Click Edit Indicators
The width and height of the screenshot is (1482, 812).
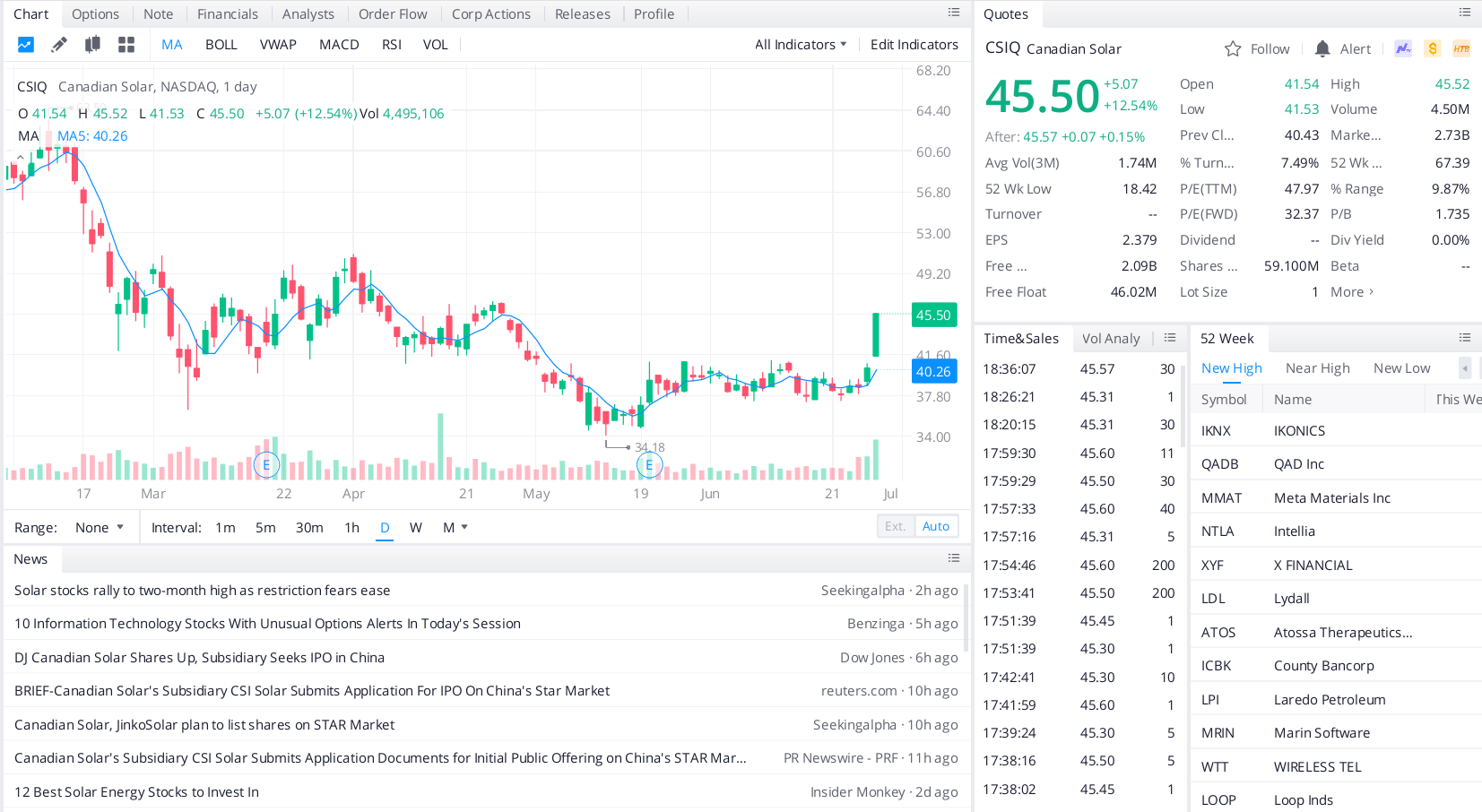pyautogui.click(x=914, y=44)
